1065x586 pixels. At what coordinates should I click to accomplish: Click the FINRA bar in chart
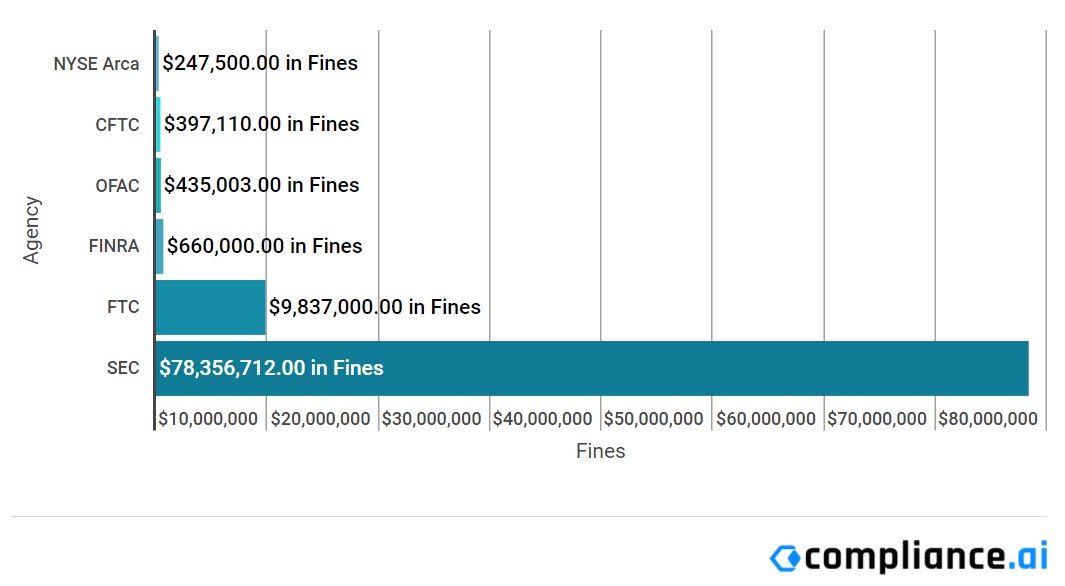coord(160,246)
